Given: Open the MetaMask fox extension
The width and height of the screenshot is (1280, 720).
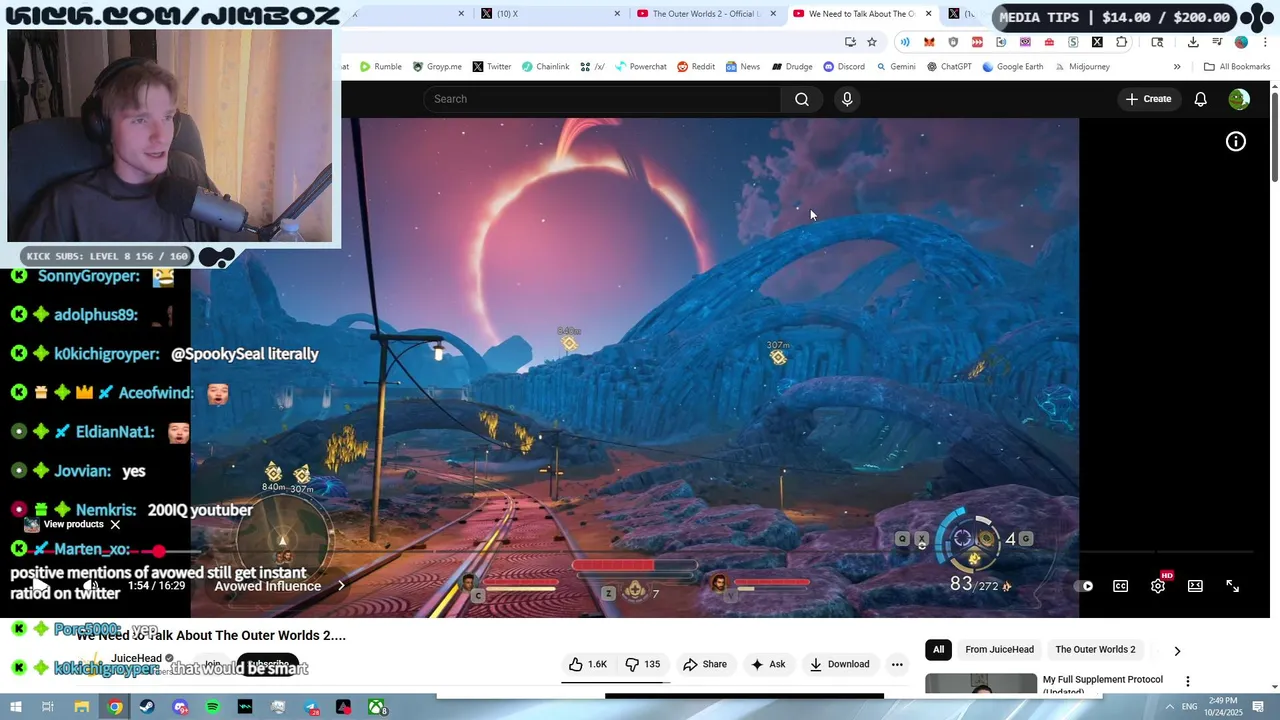Looking at the screenshot, I should pos(929,42).
